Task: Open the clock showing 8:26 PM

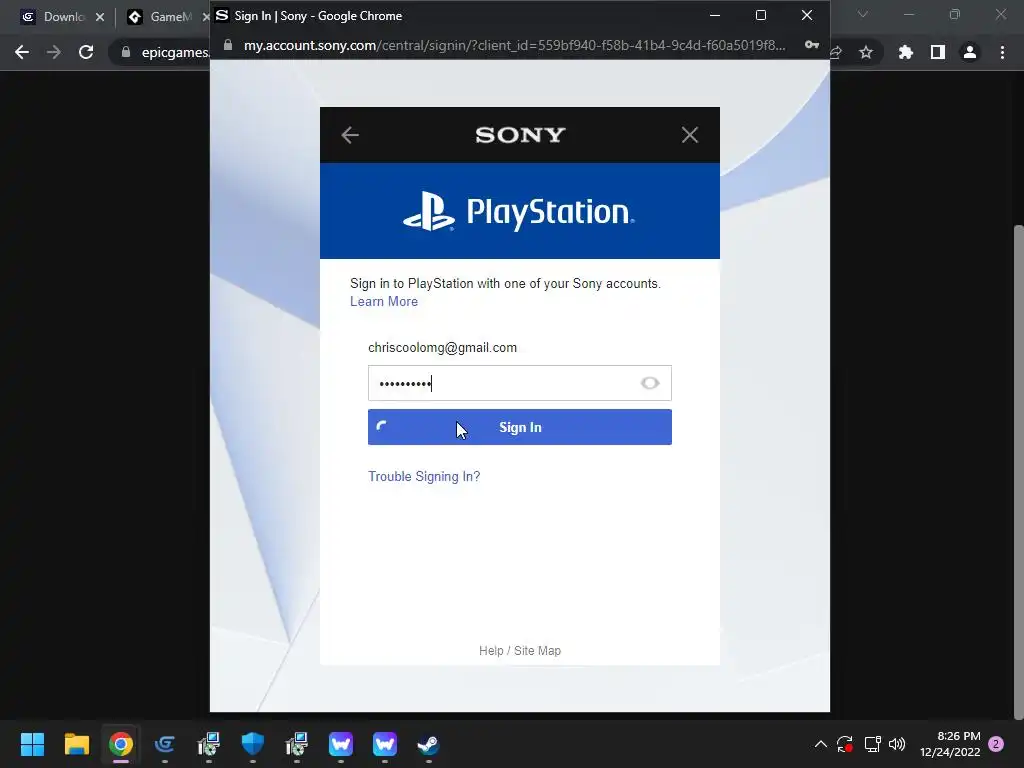Action: point(950,744)
